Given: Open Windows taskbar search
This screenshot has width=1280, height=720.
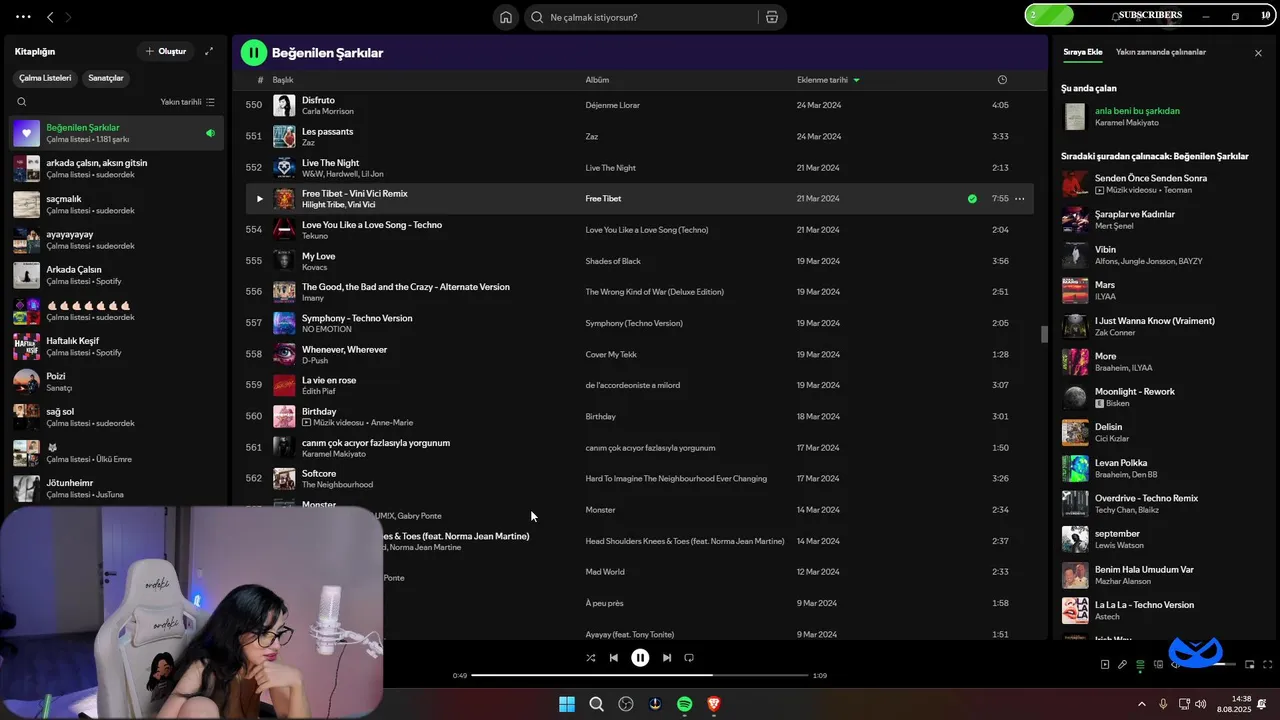Looking at the screenshot, I should (x=596, y=704).
